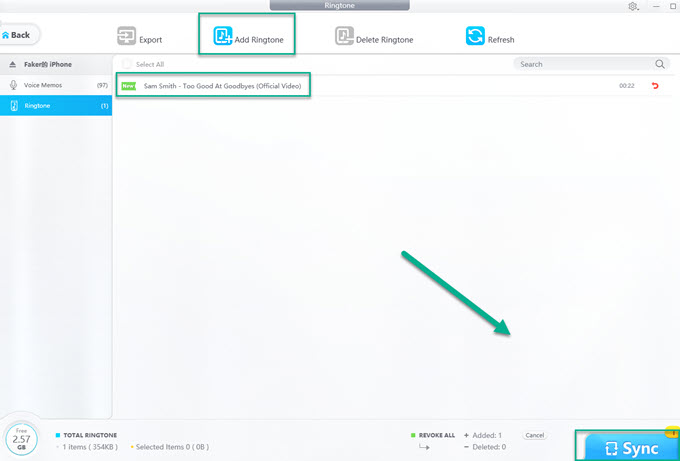Select the Sam Smith Too Good At Goodbyes row
Viewport: 680px width, 461px height.
click(x=396, y=86)
